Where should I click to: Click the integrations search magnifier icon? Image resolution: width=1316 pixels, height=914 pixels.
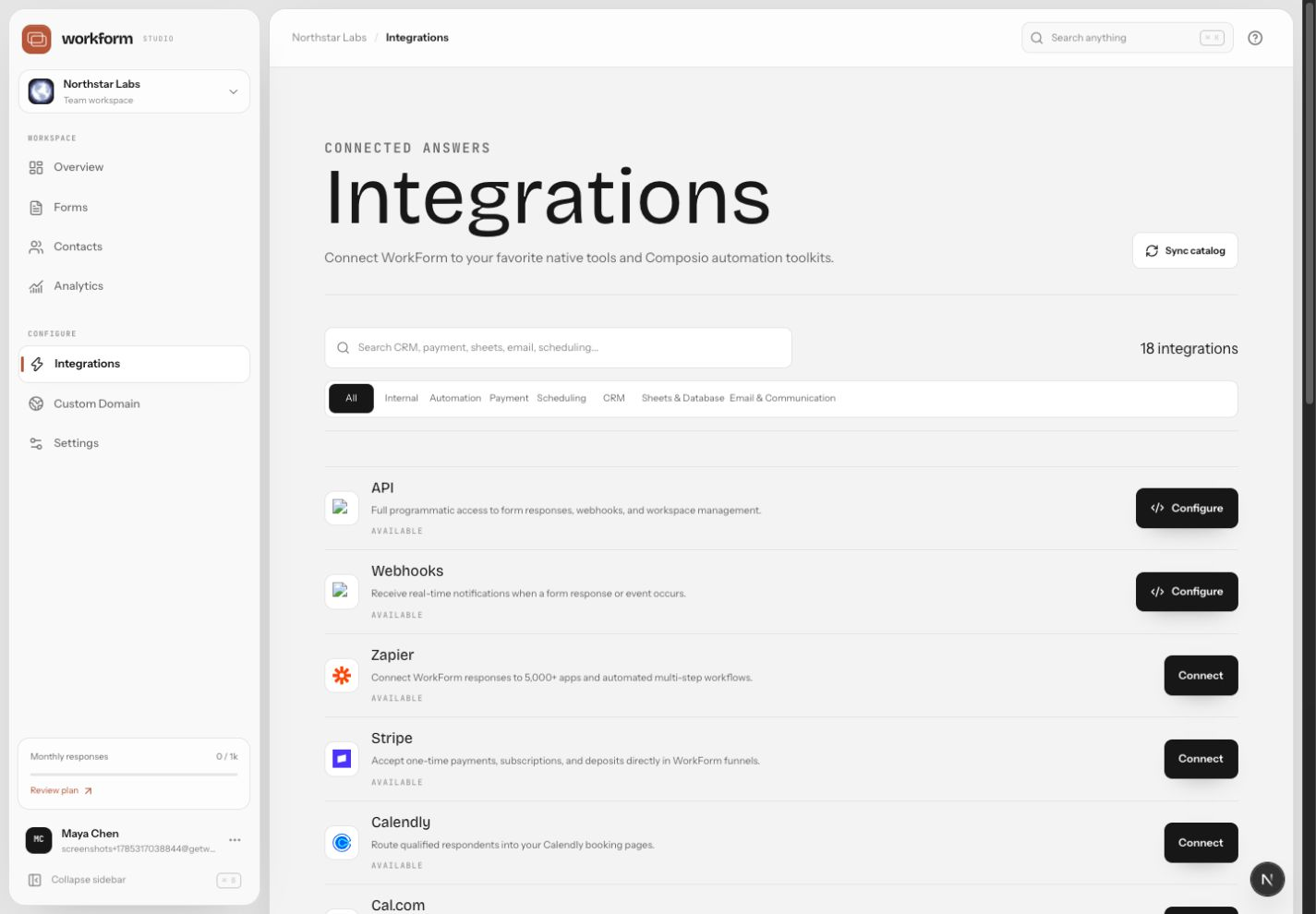click(343, 348)
